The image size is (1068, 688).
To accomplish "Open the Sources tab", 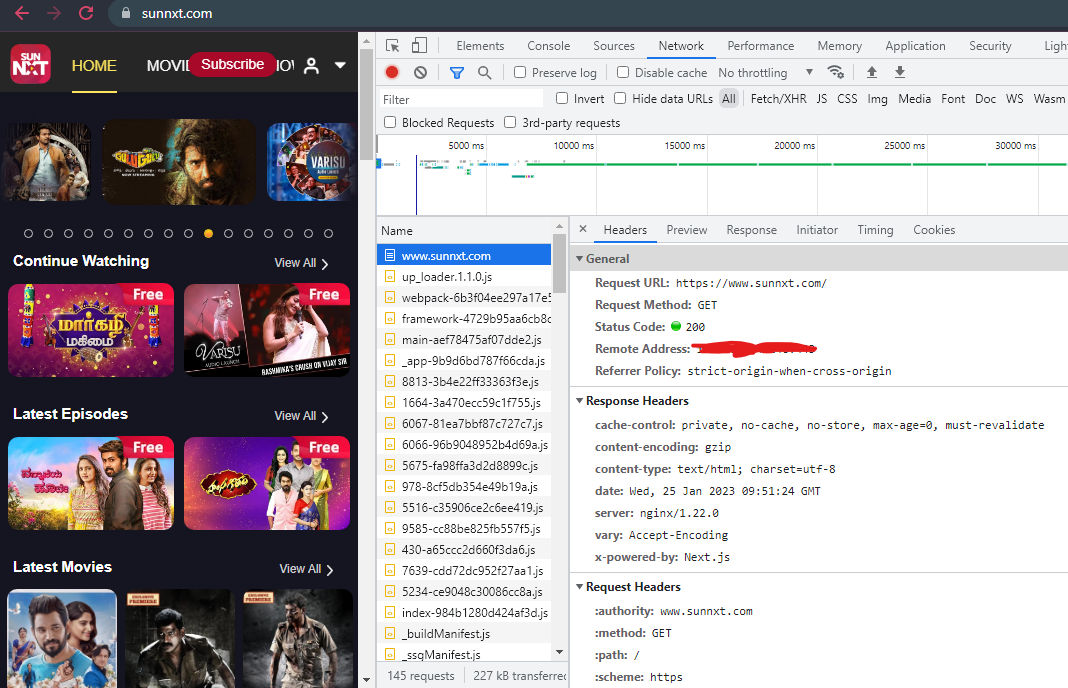I will (x=614, y=46).
